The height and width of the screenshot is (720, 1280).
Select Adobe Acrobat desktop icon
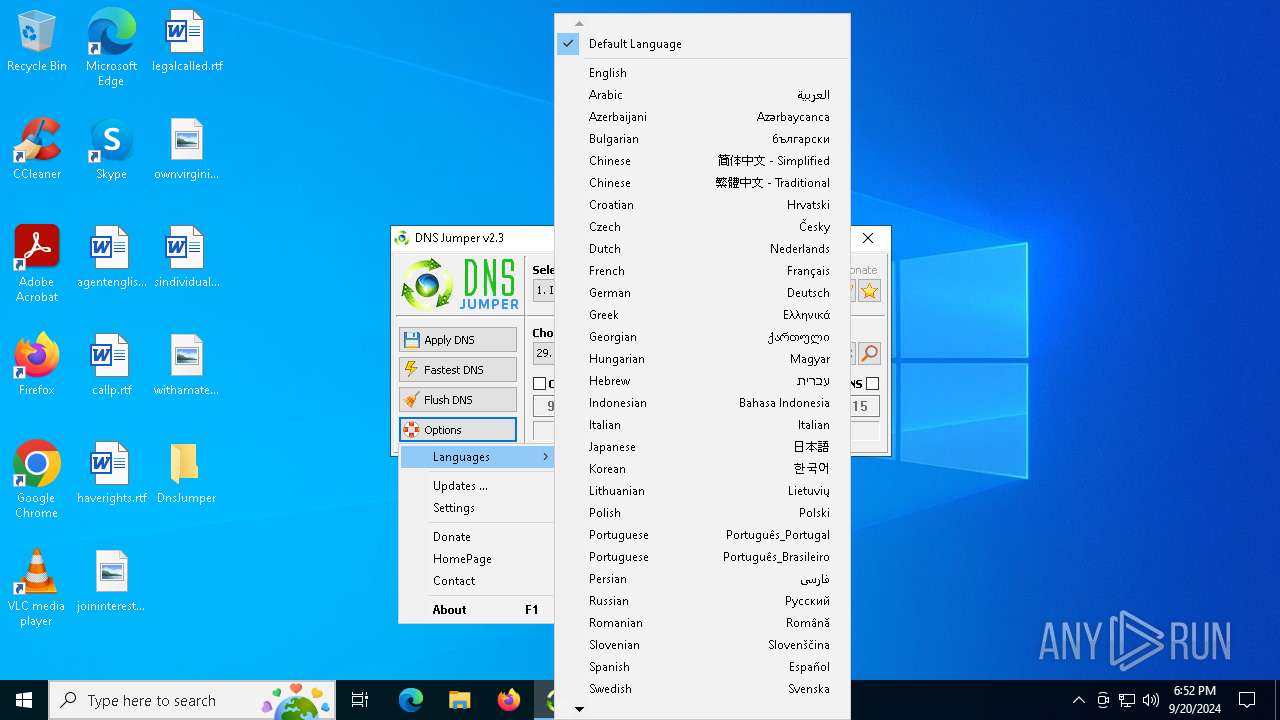(37, 265)
